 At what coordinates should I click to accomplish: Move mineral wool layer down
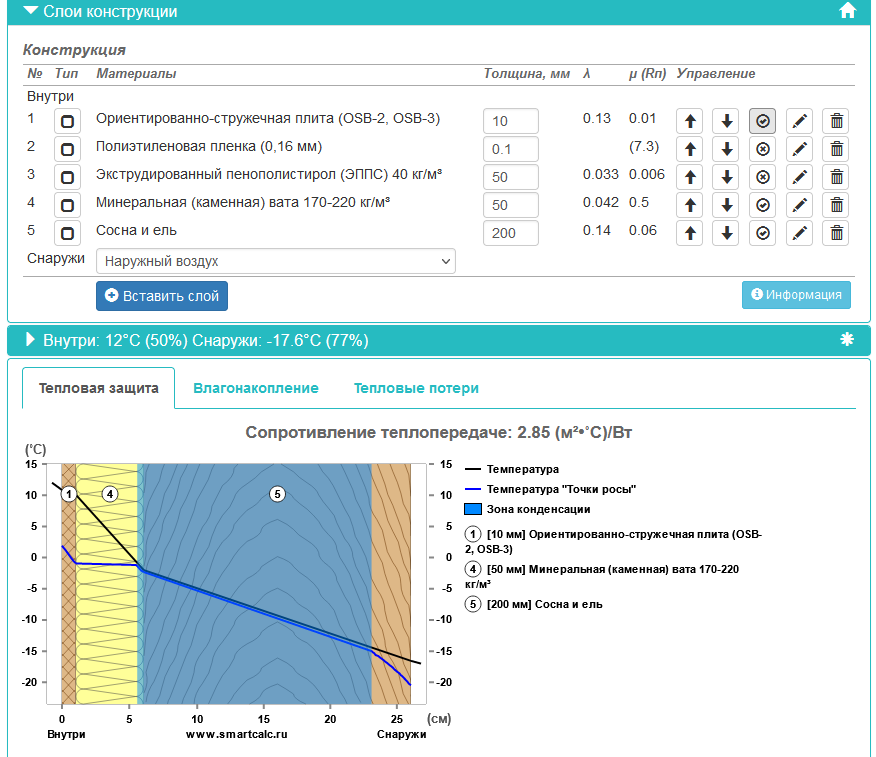tap(726, 205)
